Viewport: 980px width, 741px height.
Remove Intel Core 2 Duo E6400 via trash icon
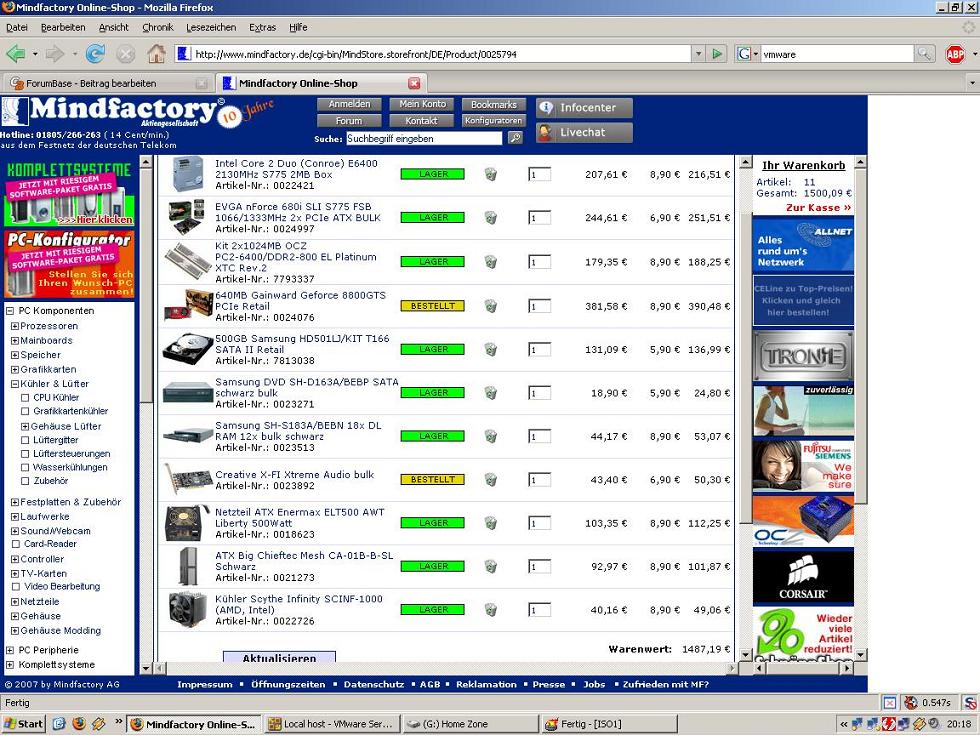point(491,174)
